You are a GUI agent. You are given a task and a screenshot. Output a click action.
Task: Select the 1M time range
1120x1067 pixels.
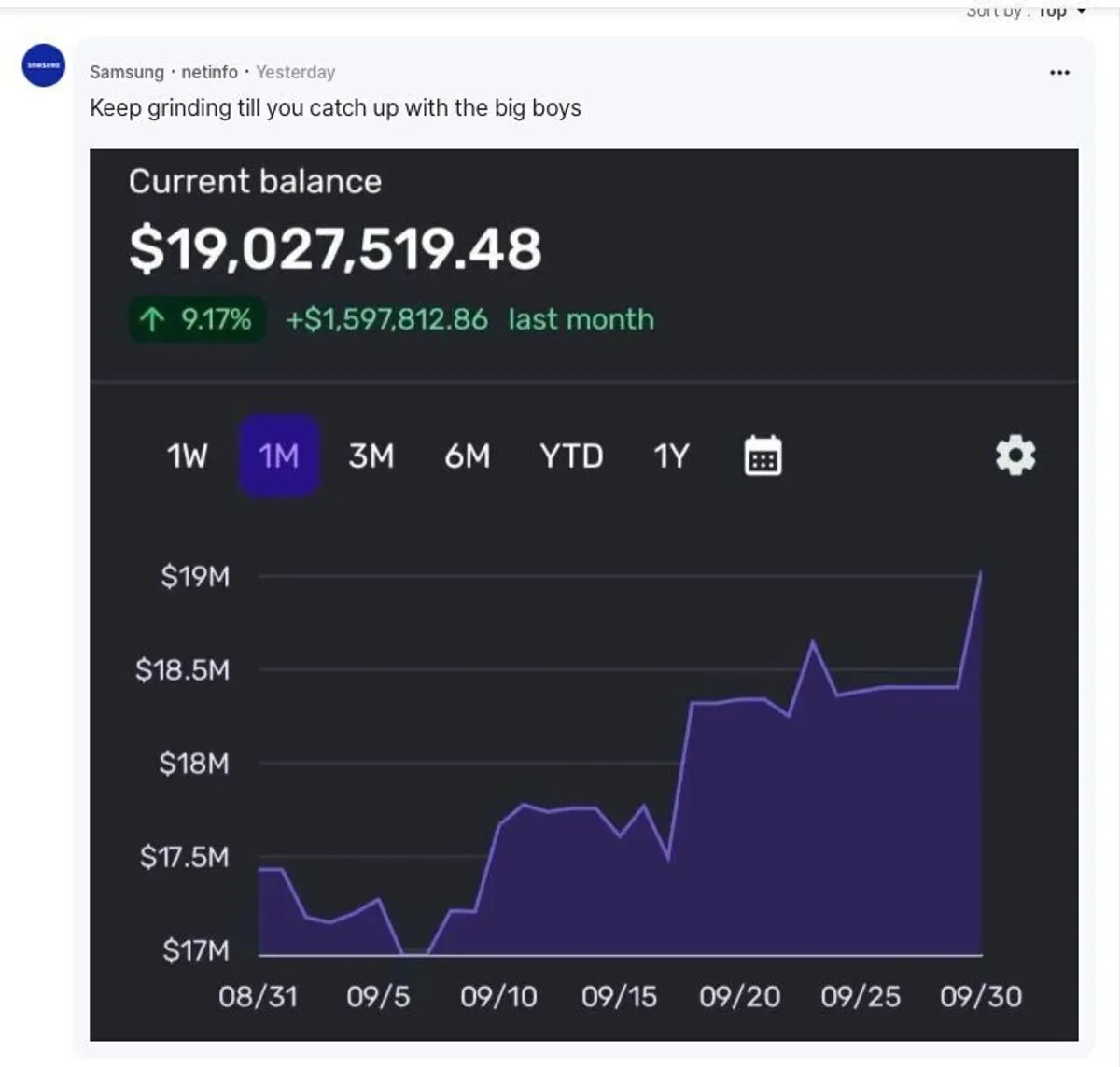279,456
